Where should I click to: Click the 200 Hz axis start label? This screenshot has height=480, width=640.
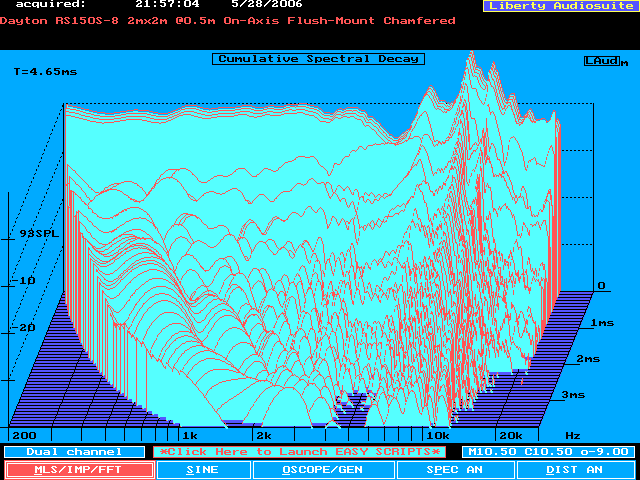click(23, 437)
